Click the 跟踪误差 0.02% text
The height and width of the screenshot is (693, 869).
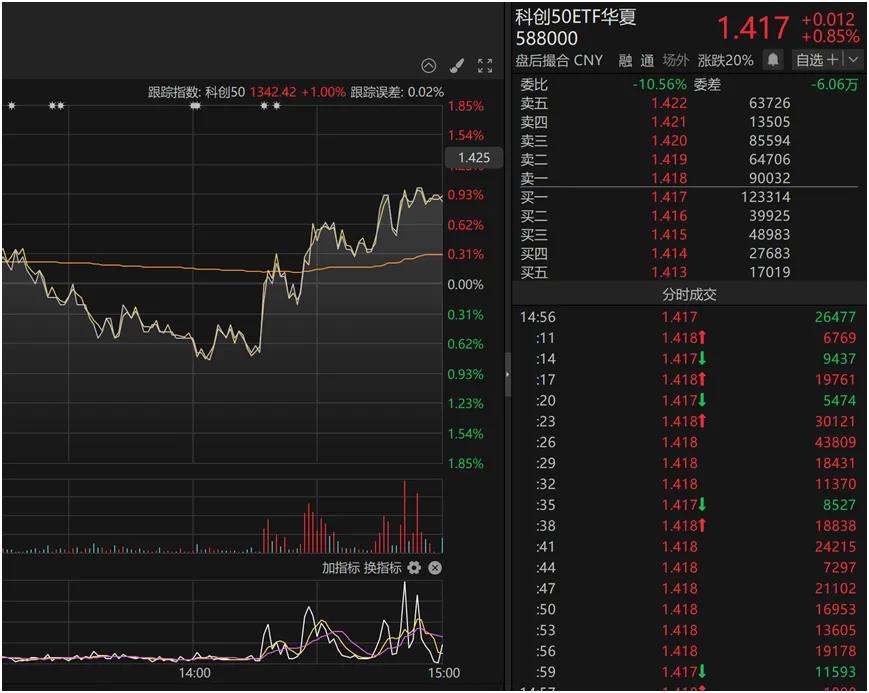click(x=397, y=92)
